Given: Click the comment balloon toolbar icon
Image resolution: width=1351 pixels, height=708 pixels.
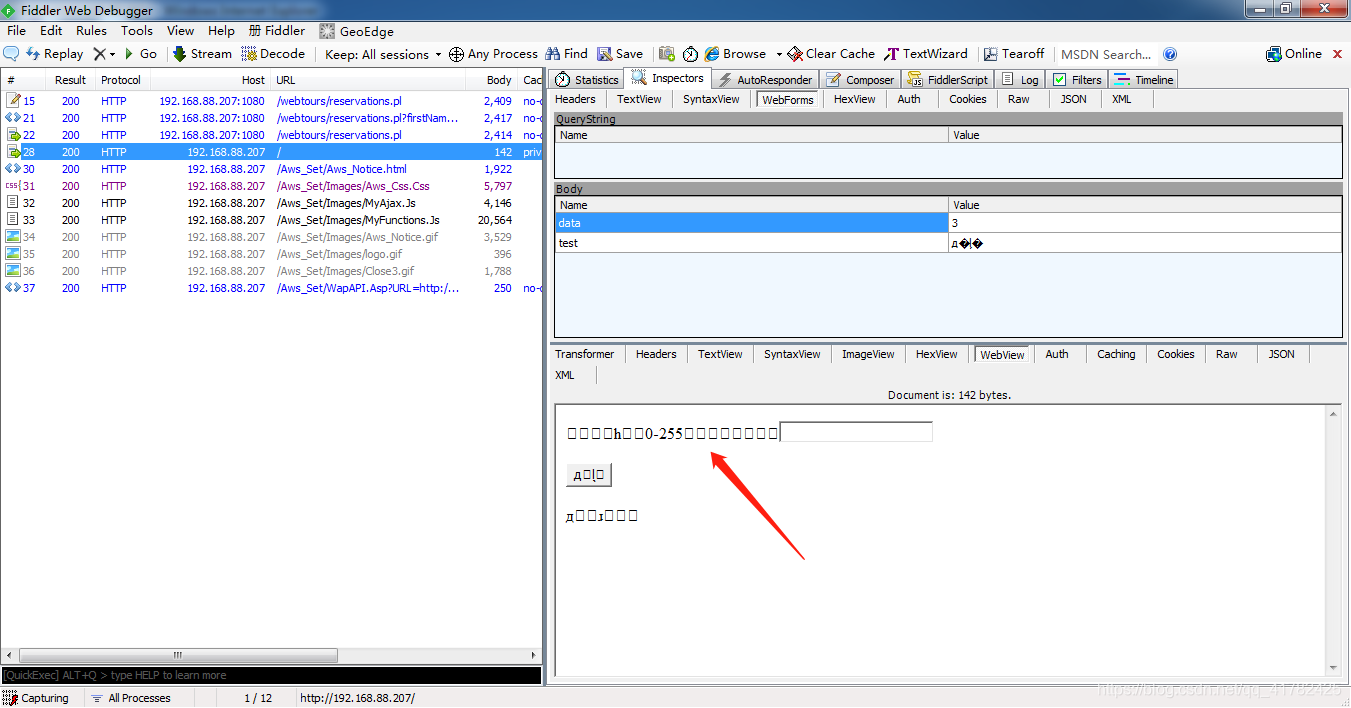Looking at the screenshot, I should click(12, 54).
